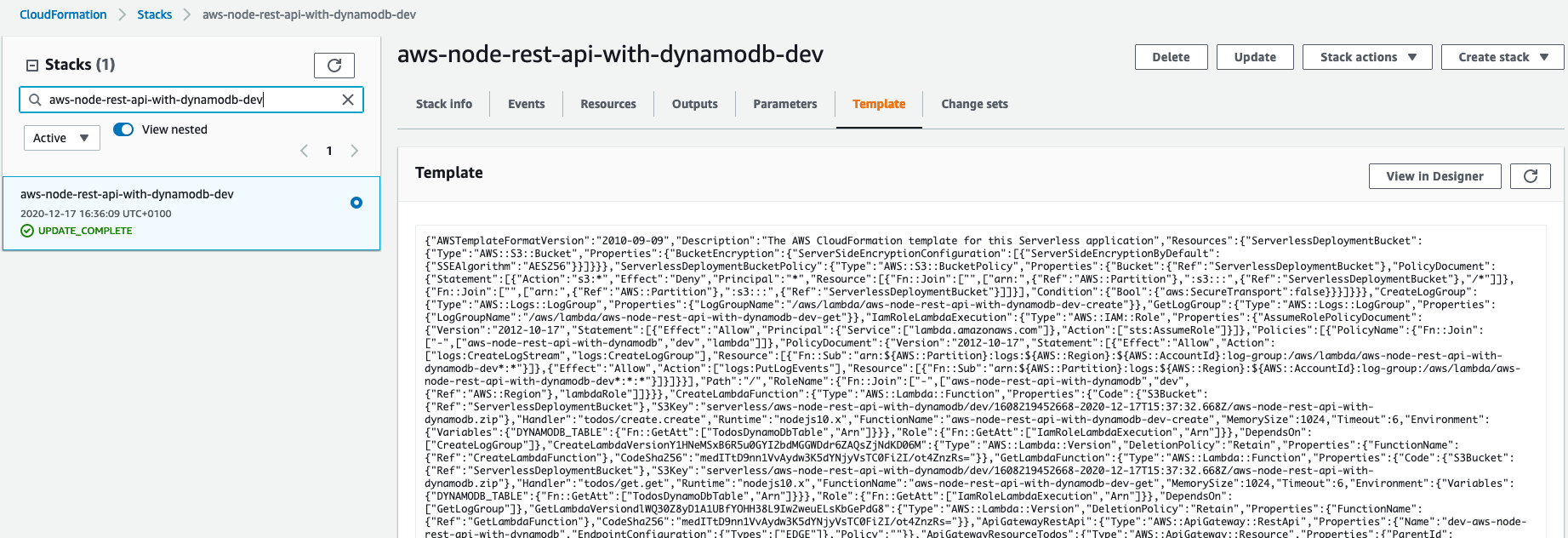Select the aws-node-rest-api-with-dynamodb-dev stack radio
Screen dimensions: 1568x538
[x=356, y=203]
